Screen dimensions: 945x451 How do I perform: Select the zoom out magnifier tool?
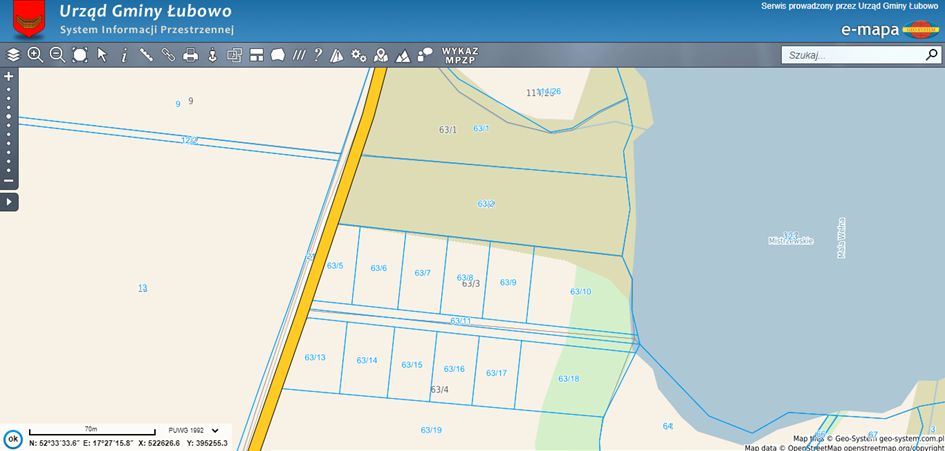click(57, 55)
